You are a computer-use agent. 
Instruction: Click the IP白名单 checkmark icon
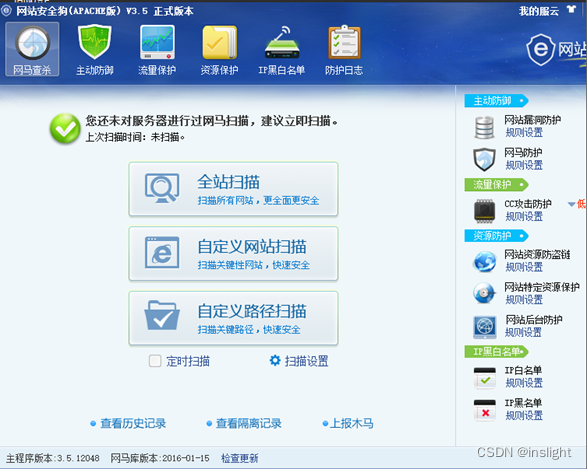484,378
